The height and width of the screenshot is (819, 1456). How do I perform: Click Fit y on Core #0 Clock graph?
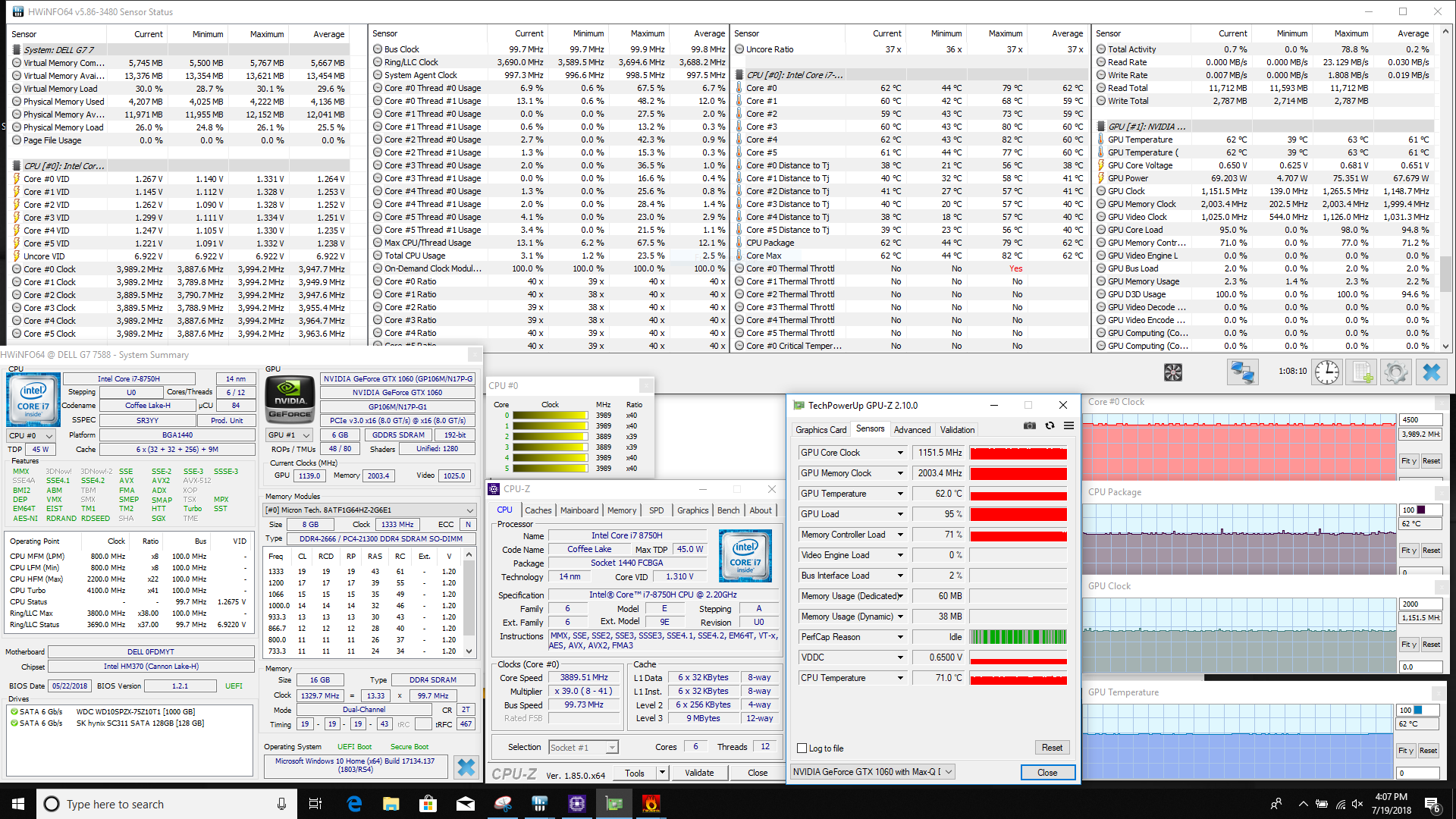click(x=1408, y=461)
